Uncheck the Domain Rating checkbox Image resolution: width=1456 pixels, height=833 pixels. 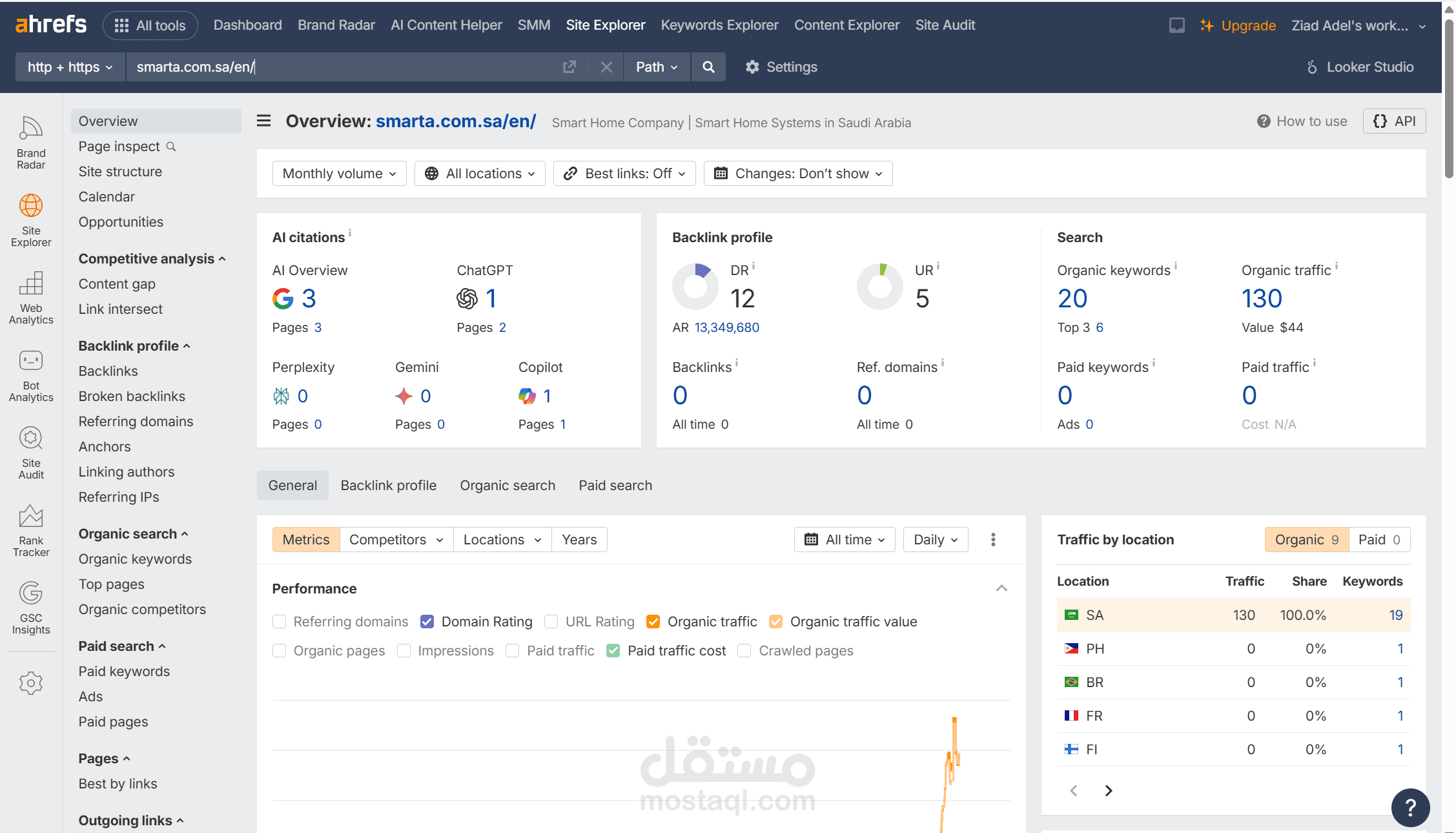[x=427, y=621]
